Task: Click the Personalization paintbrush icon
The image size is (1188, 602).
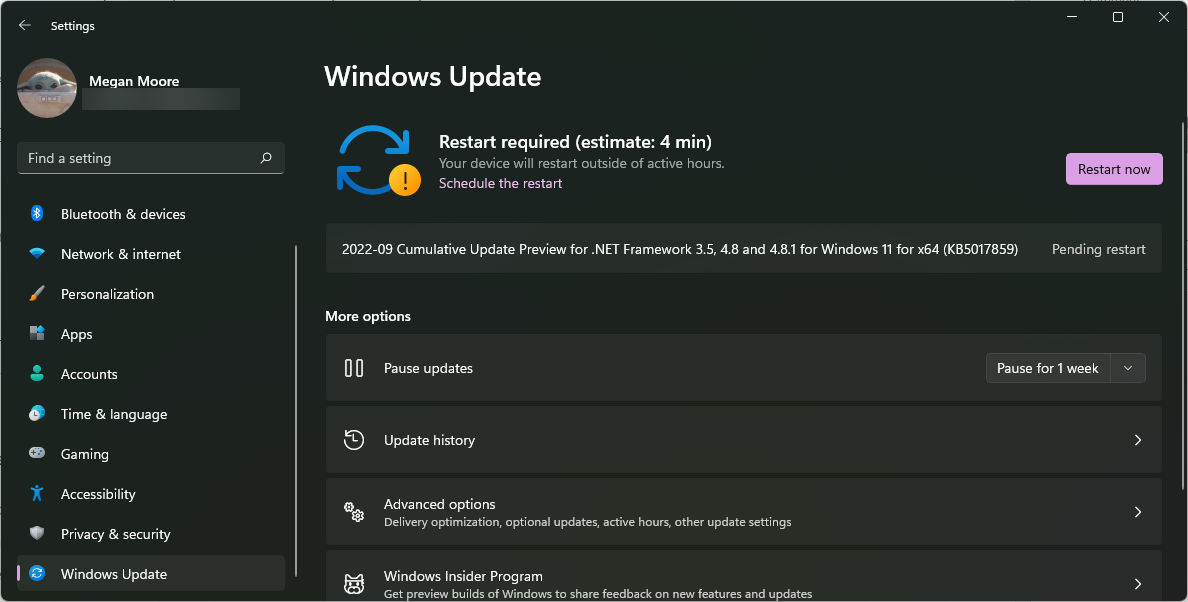Action: (36, 294)
